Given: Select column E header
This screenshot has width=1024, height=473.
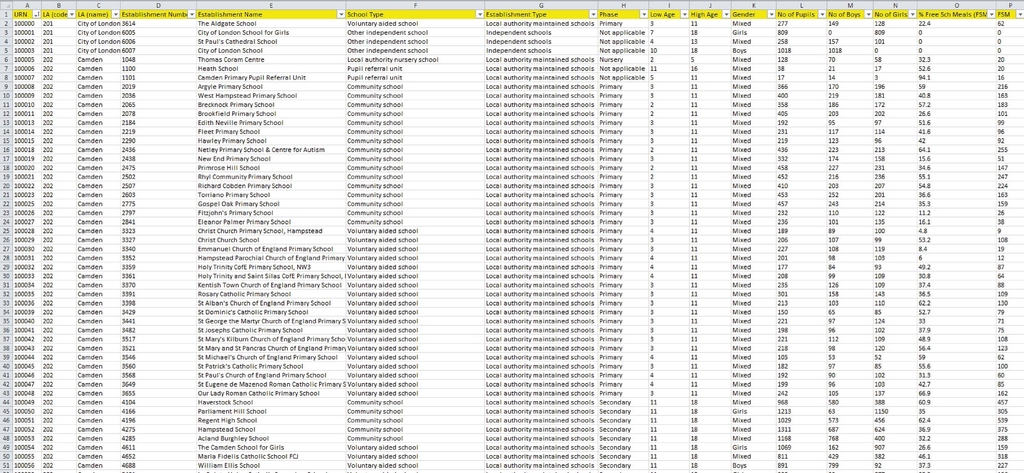Looking at the screenshot, I should click(x=271, y=5).
